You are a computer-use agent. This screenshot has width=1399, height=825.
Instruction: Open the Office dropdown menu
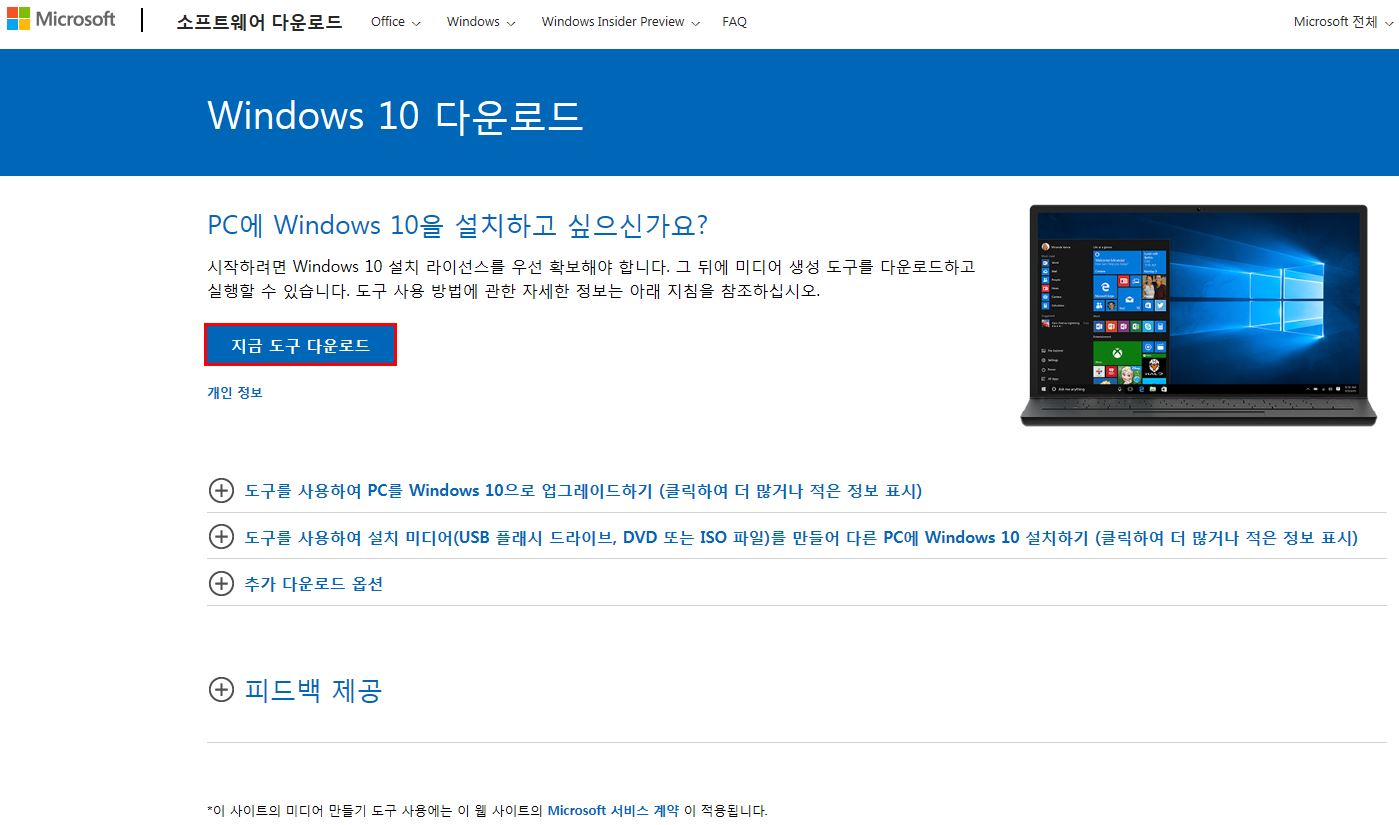(395, 22)
